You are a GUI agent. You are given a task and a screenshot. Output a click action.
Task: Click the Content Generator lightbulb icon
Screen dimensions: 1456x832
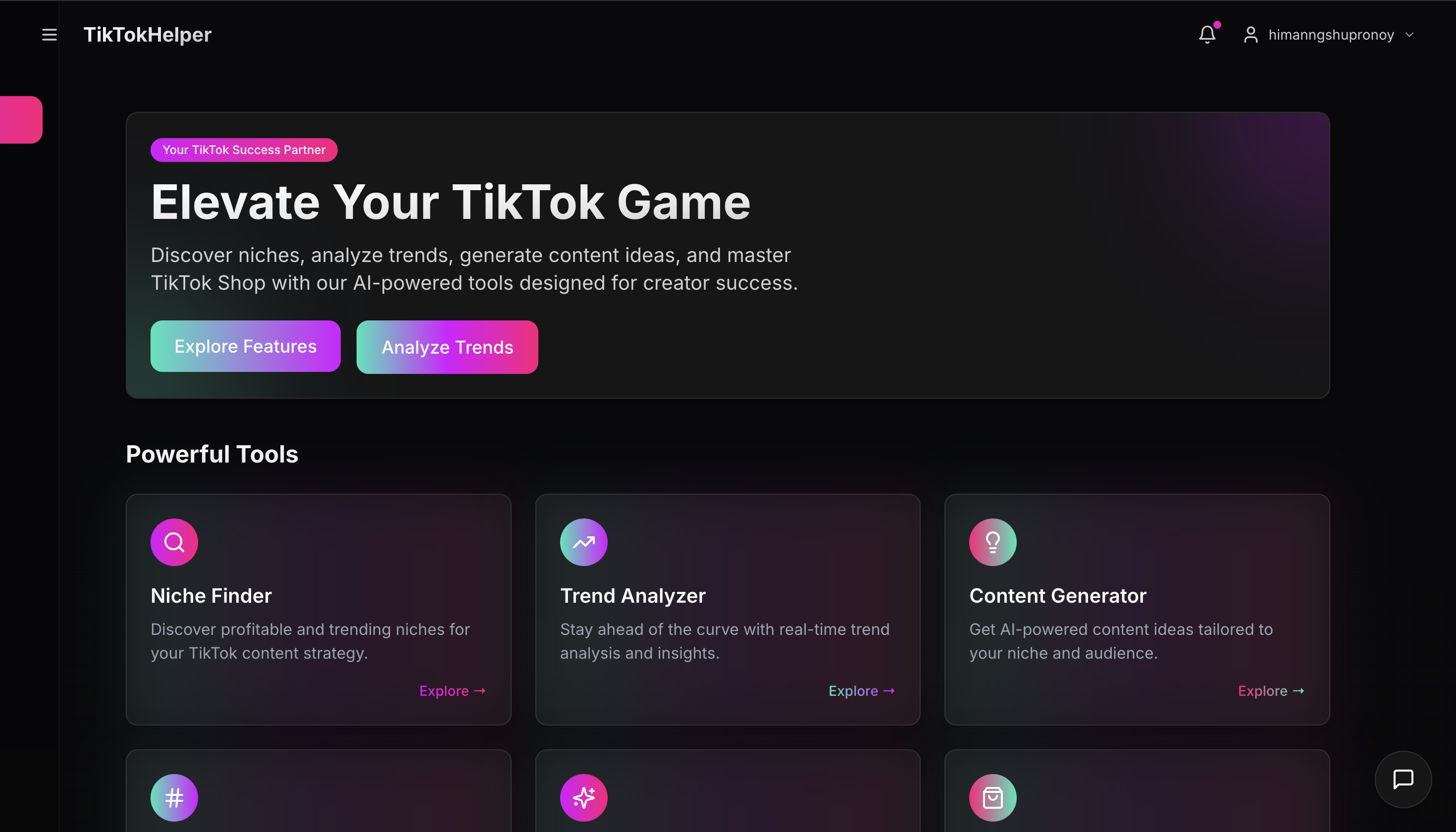coord(992,542)
